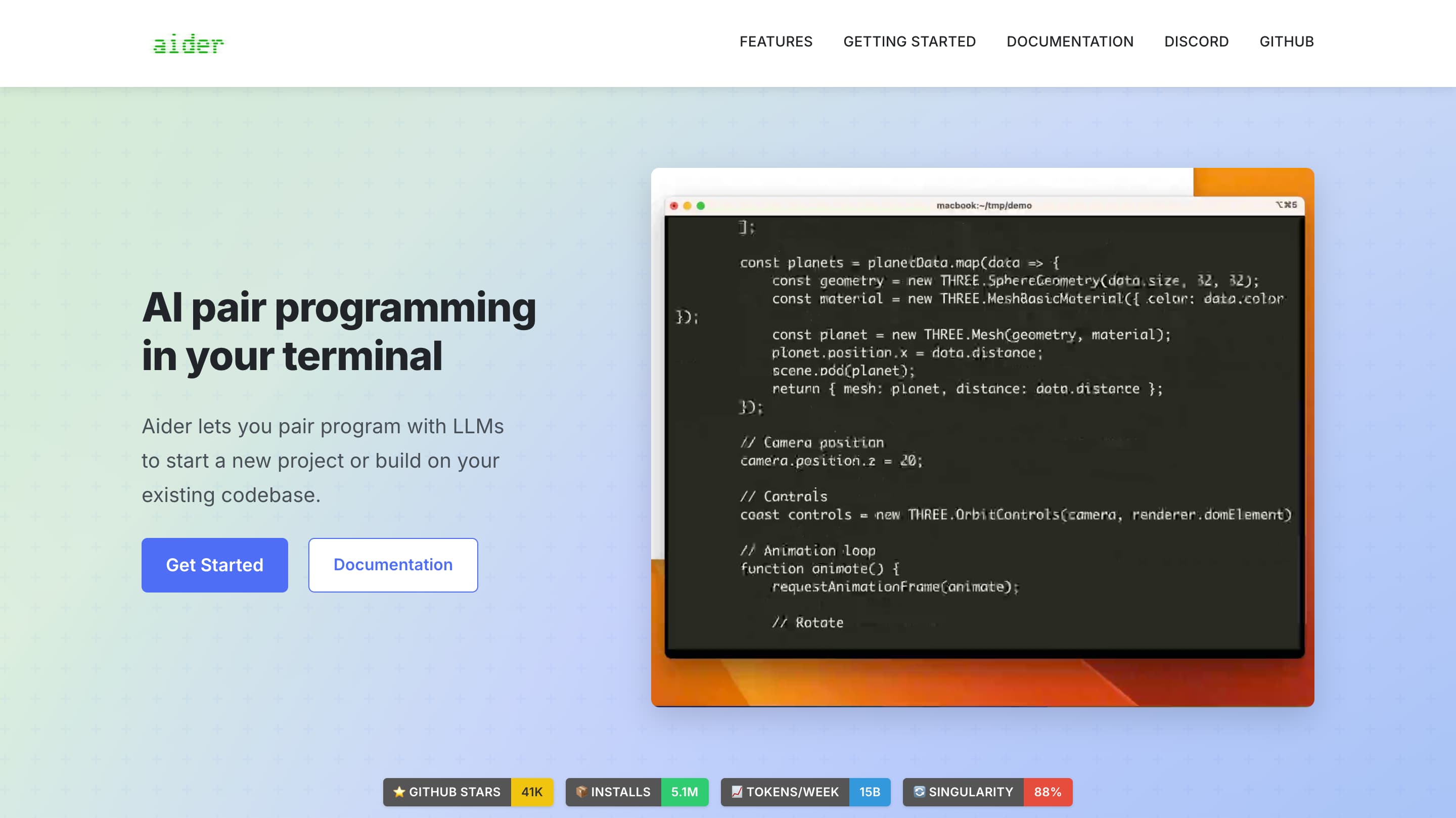Open the Discord nav link
Viewport: 1456px width, 818px height.
click(x=1196, y=42)
